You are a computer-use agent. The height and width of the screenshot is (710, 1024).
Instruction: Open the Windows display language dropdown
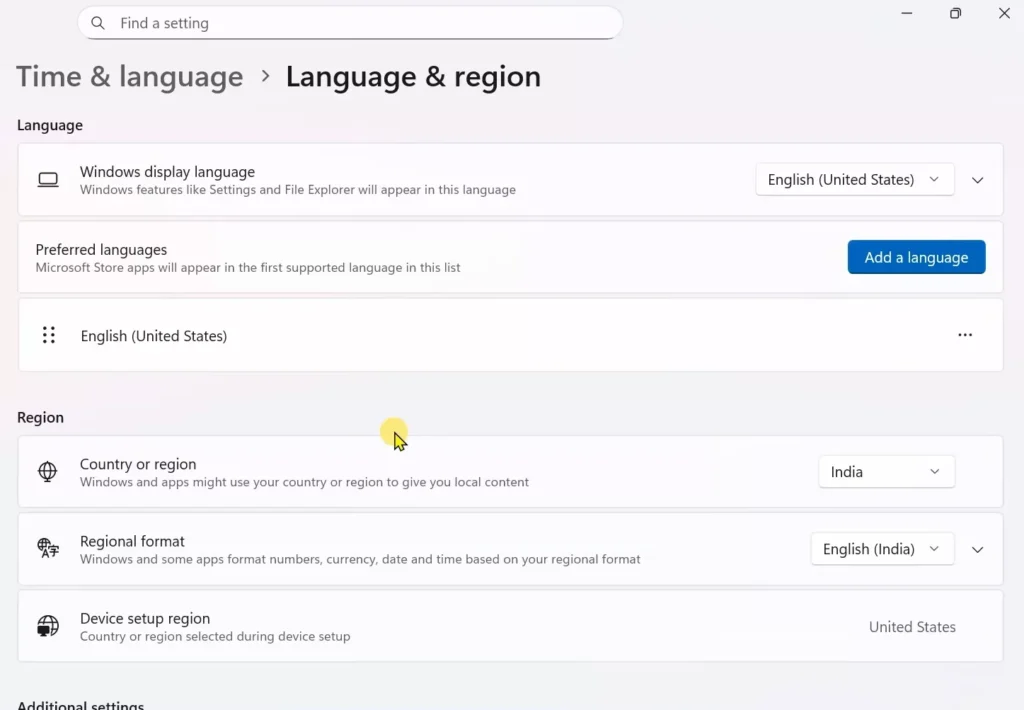[x=854, y=179]
